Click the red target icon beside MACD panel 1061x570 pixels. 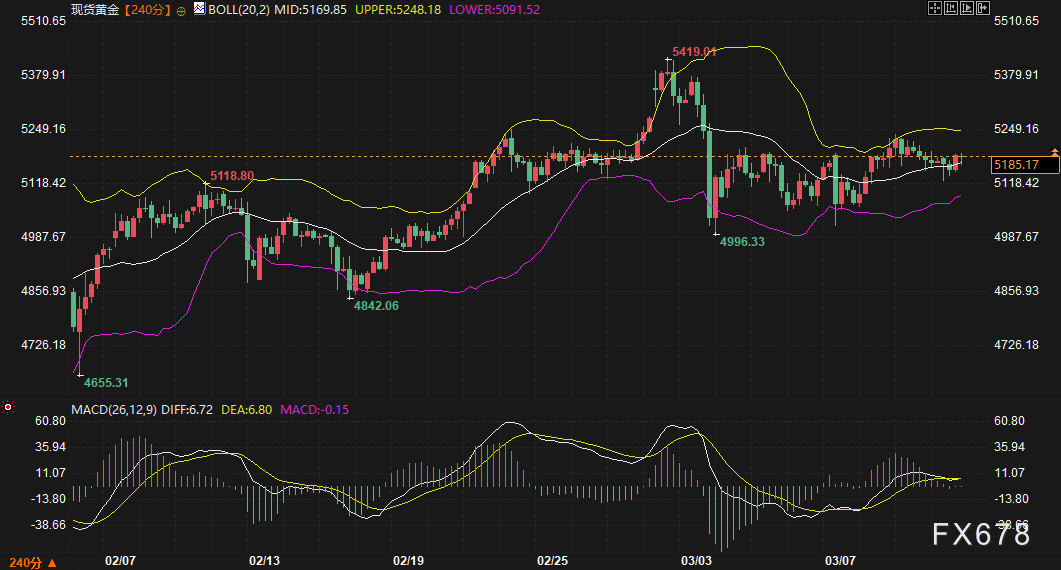(8, 407)
